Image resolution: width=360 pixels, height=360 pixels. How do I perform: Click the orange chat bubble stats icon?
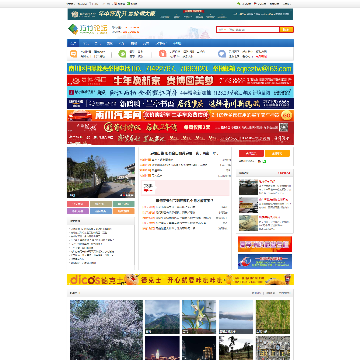point(74,54)
